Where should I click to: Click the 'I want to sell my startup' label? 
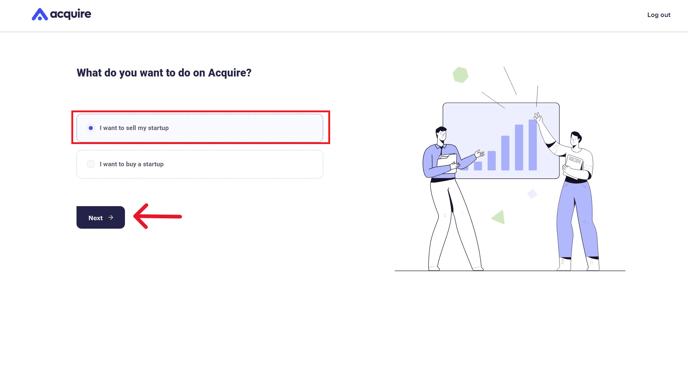[134, 128]
